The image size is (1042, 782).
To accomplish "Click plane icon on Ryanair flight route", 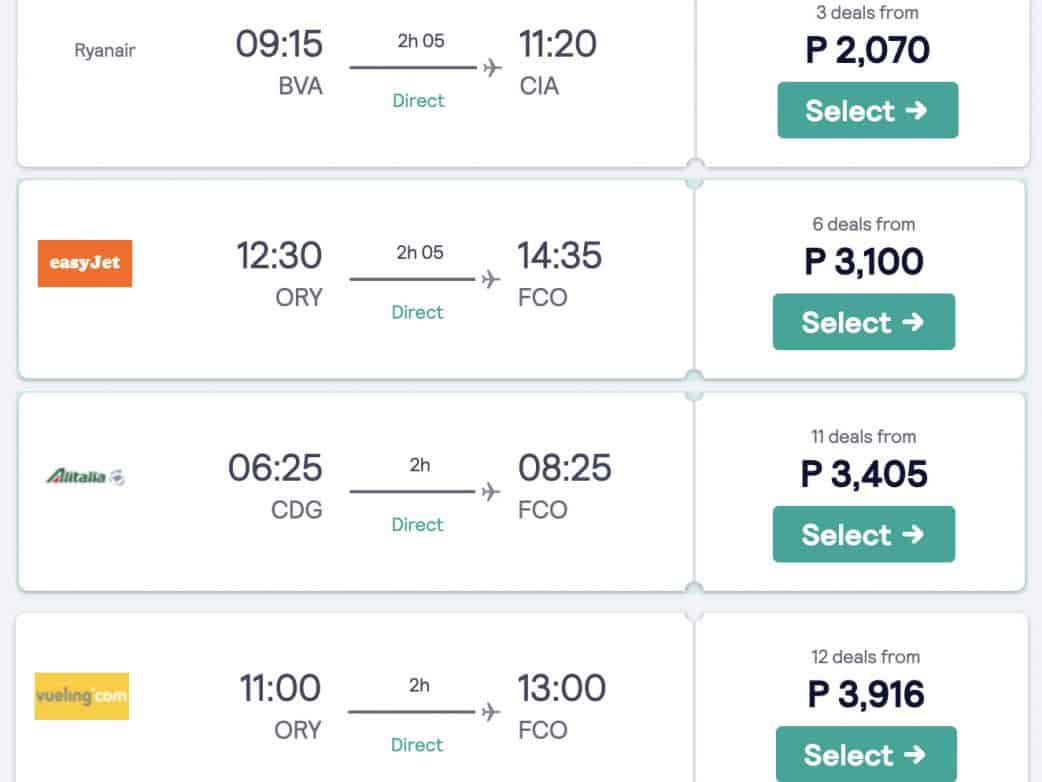I will pos(492,68).
